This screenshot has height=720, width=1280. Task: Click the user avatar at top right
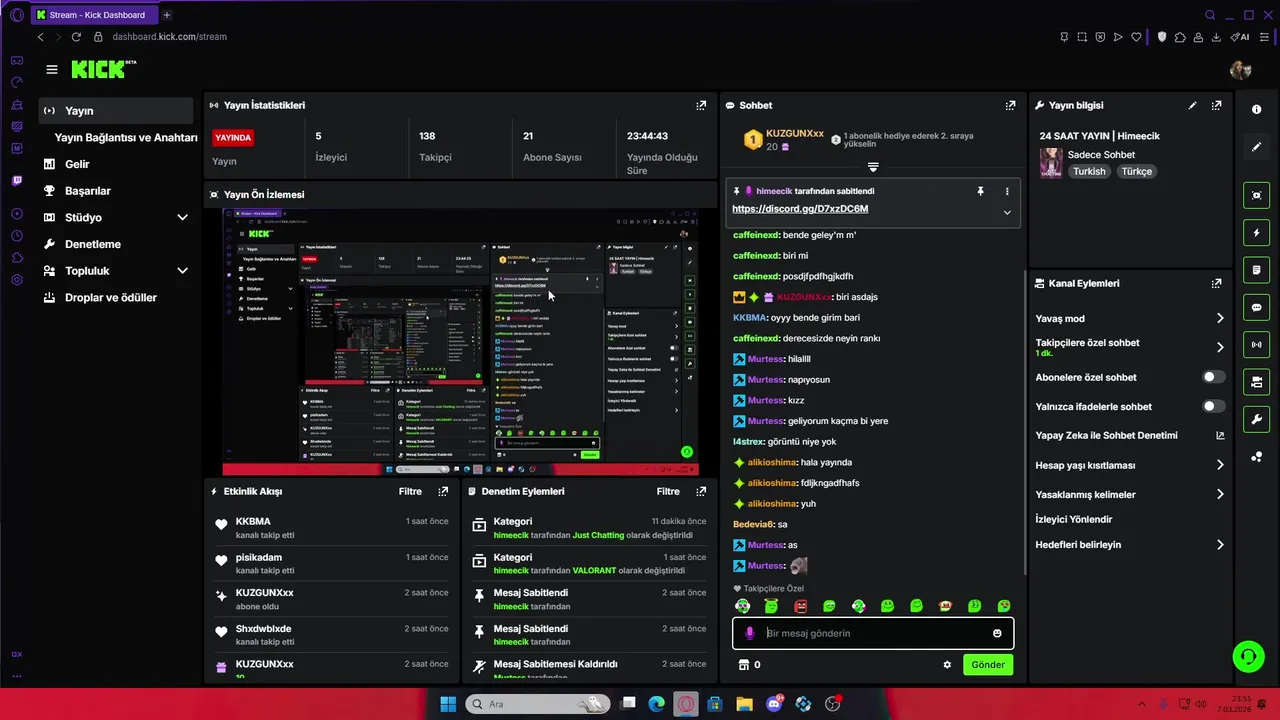click(1241, 69)
